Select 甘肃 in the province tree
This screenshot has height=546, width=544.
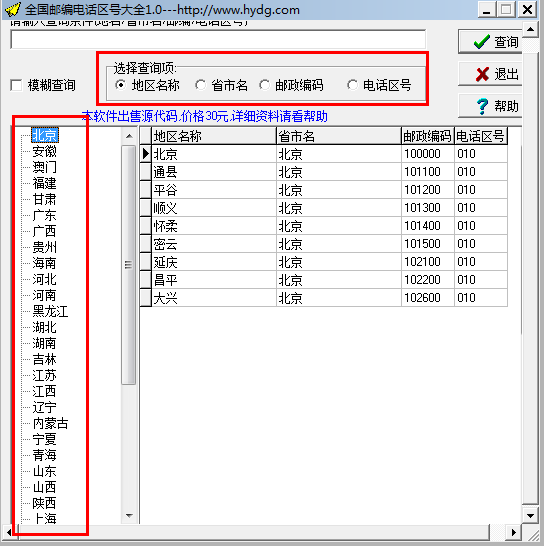point(44,199)
